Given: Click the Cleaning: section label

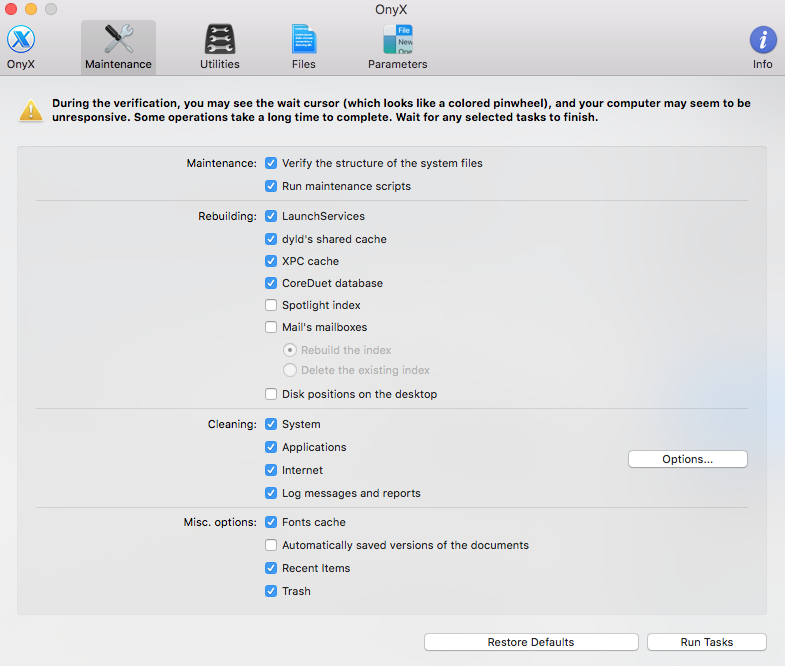Looking at the screenshot, I should click(x=232, y=424).
